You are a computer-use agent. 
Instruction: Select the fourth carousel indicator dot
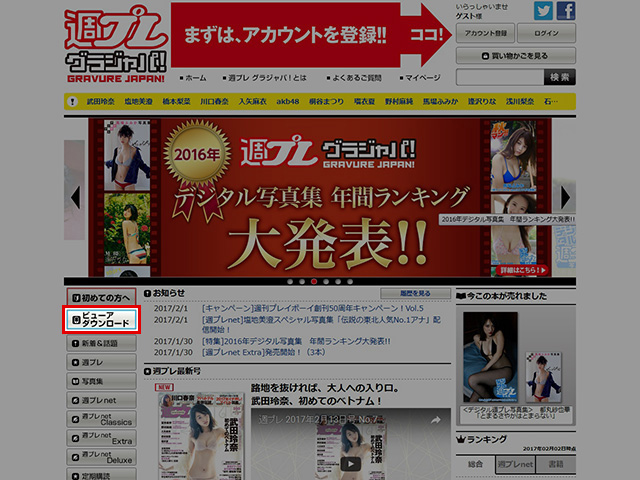click(x=326, y=282)
